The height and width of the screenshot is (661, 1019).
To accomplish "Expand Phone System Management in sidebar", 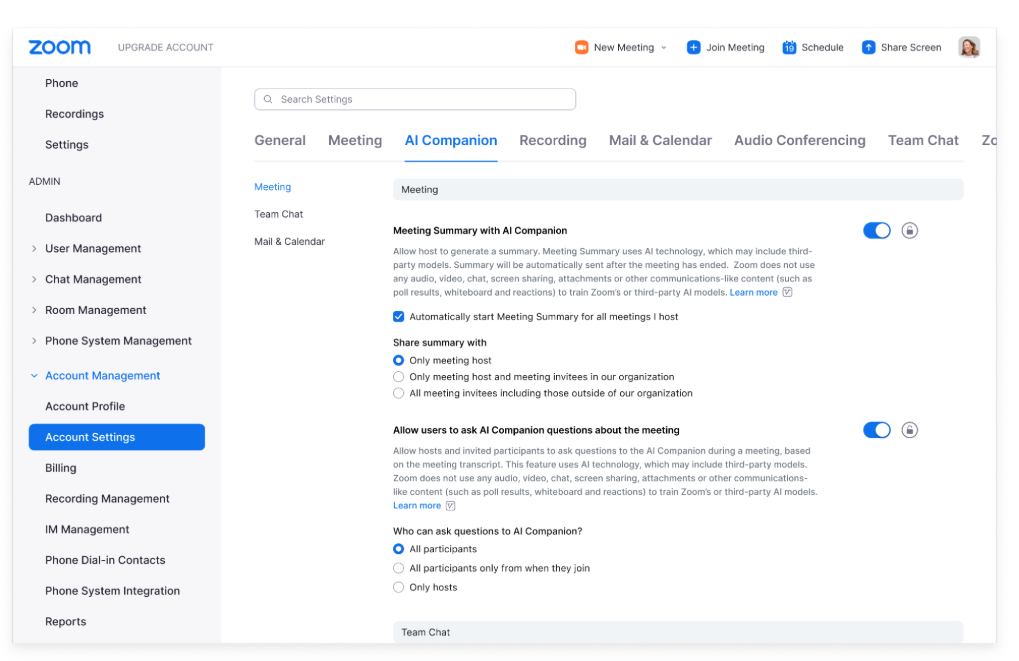I will coord(34,341).
